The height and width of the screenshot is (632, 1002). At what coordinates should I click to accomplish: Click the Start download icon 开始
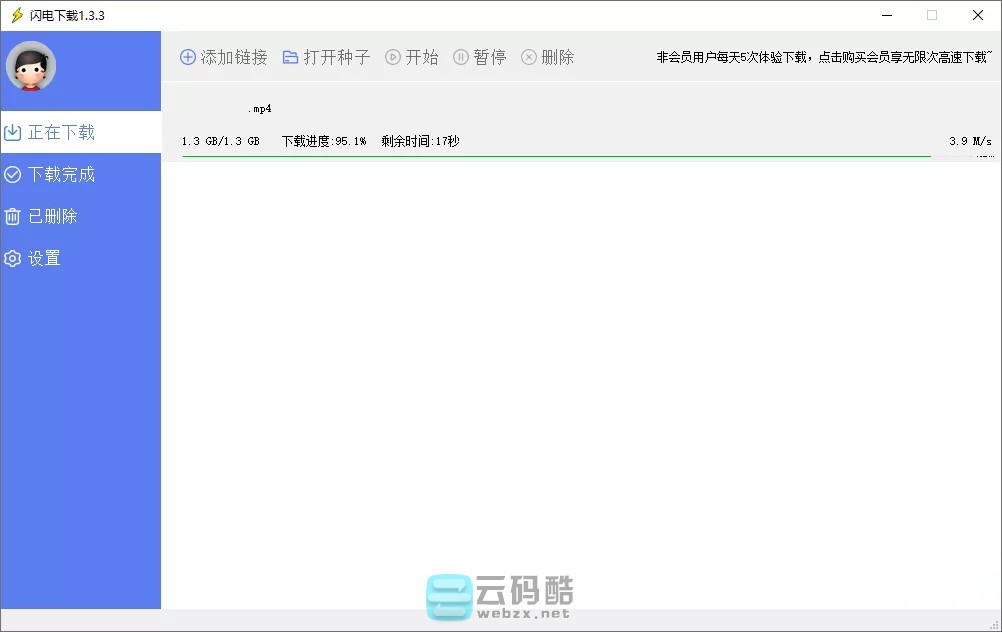pos(392,57)
